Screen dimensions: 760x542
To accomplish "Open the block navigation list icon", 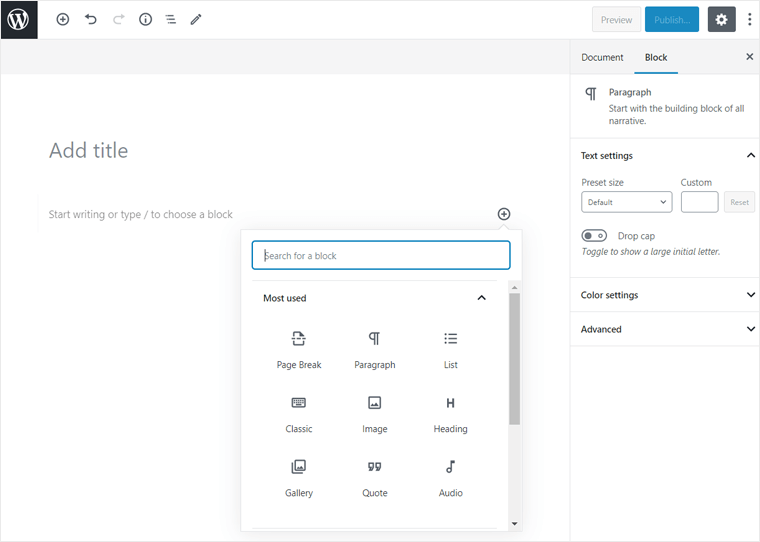I will (171, 19).
